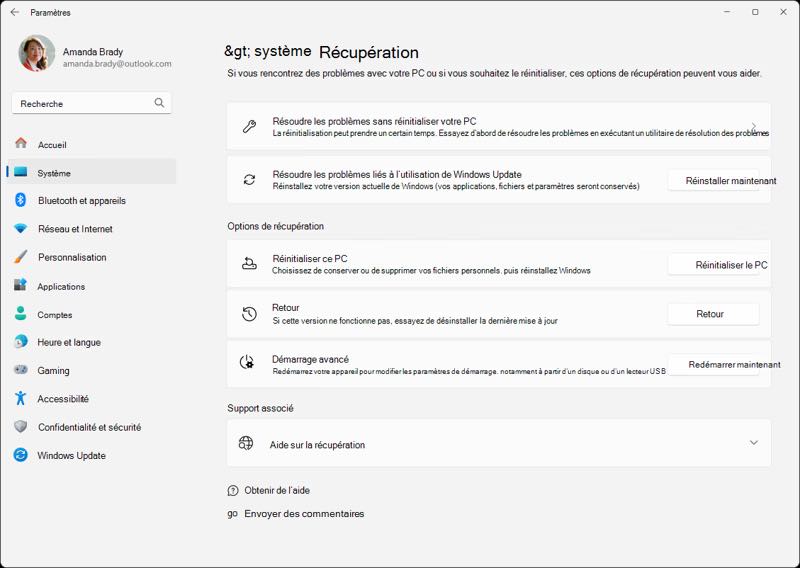Open Confidentialité et sécurité shield icon
Image resolution: width=800 pixels, height=568 pixels.
point(20,427)
